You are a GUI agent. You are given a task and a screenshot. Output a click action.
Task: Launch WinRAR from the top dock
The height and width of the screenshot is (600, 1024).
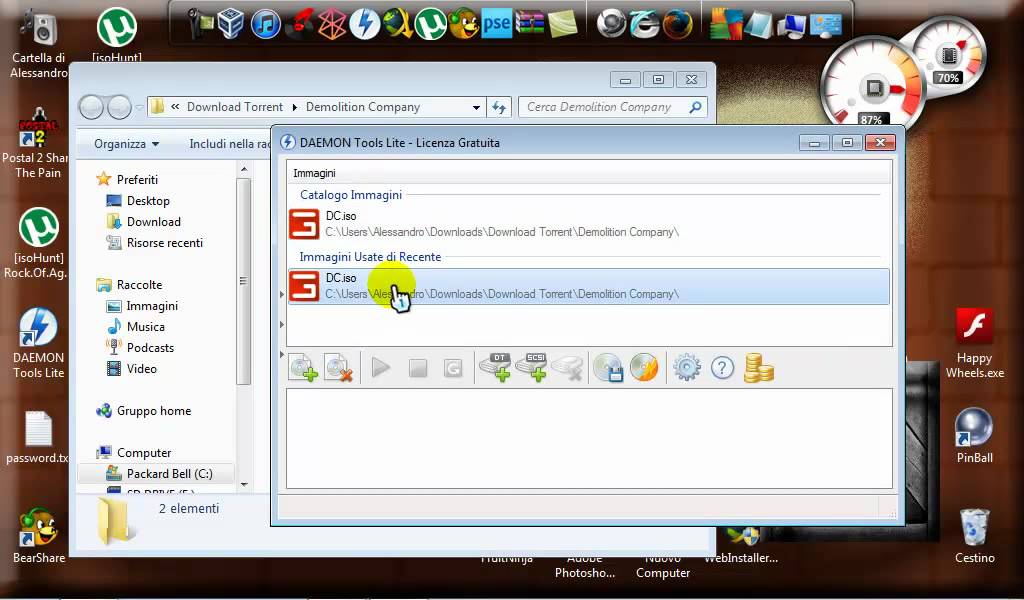coord(530,25)
